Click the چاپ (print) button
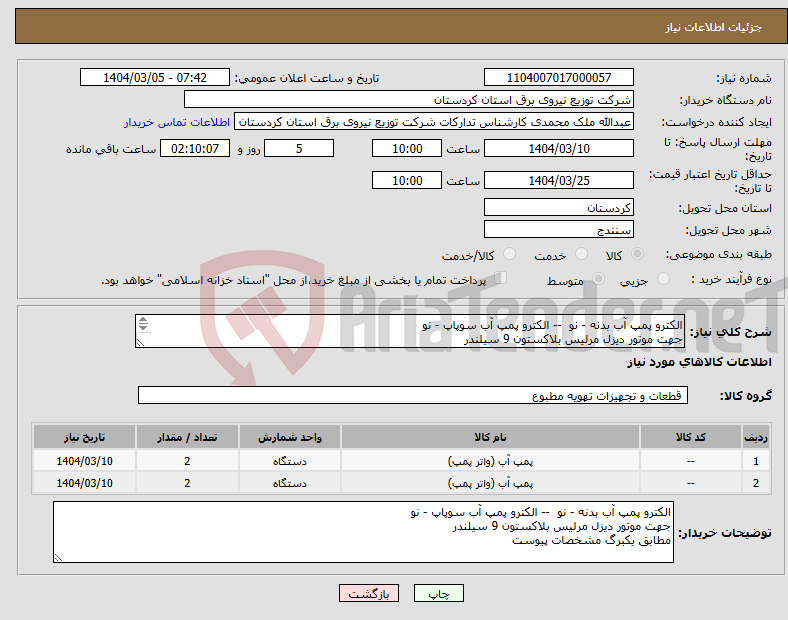The width and height of the screenshot is (788, 620). coord(438,593)
